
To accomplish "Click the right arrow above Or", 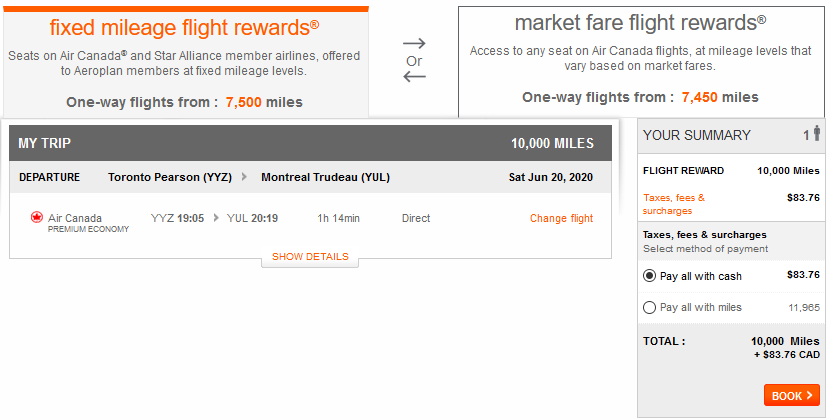I will pyautogui.click(x=414, y=43).
